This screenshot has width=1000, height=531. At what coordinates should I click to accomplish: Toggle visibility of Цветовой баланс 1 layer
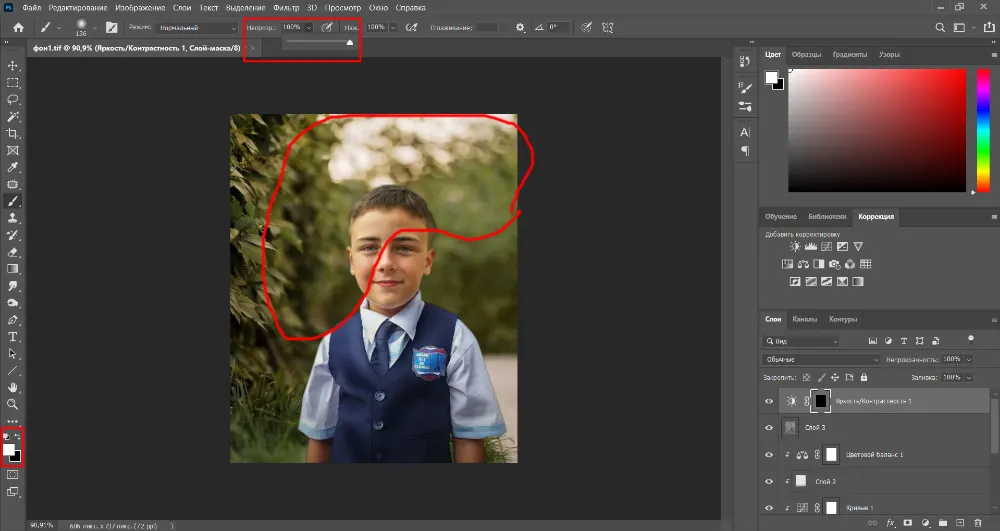click(x=769, y=454)
